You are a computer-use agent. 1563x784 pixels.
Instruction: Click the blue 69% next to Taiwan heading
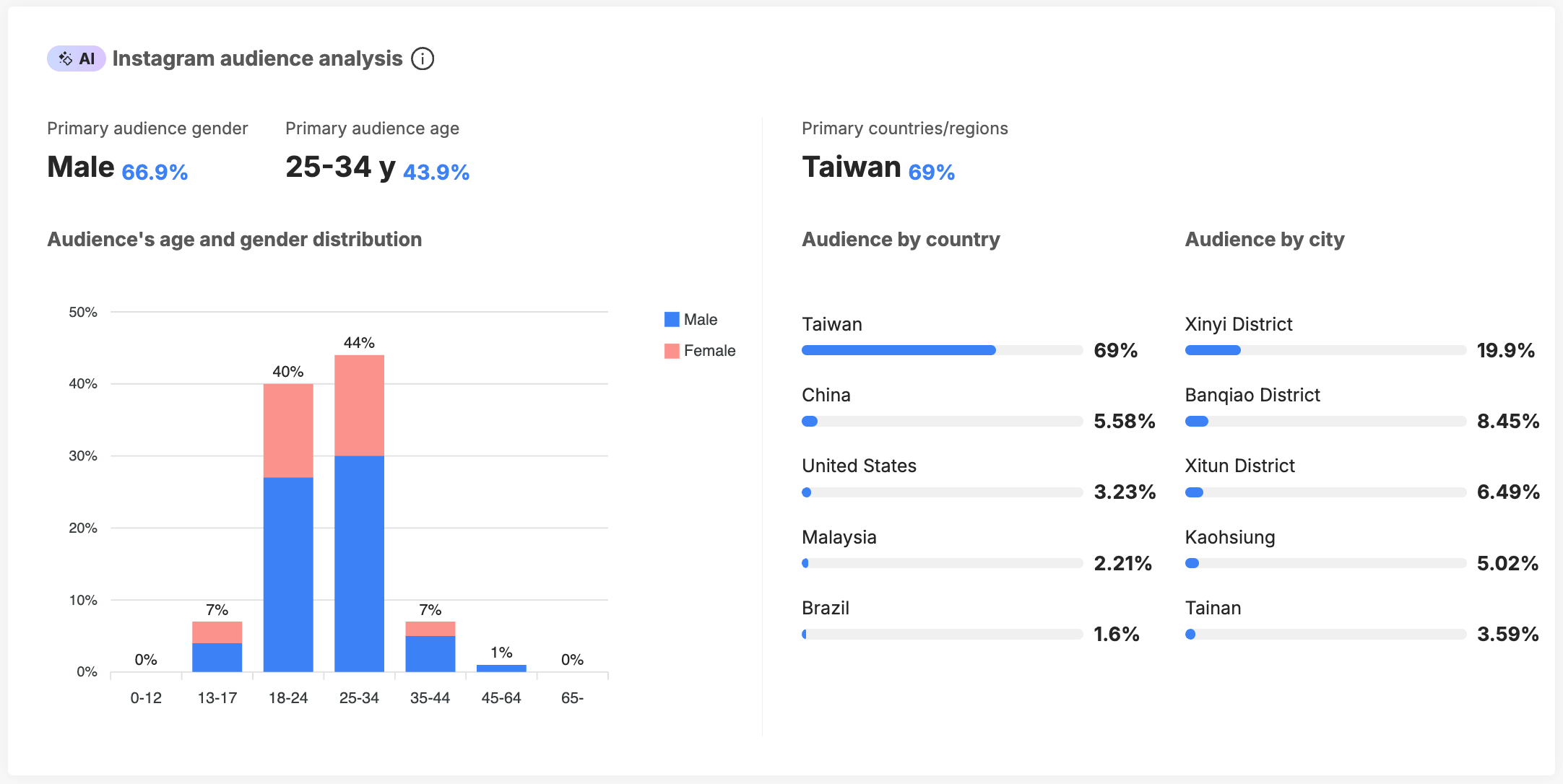932,172
